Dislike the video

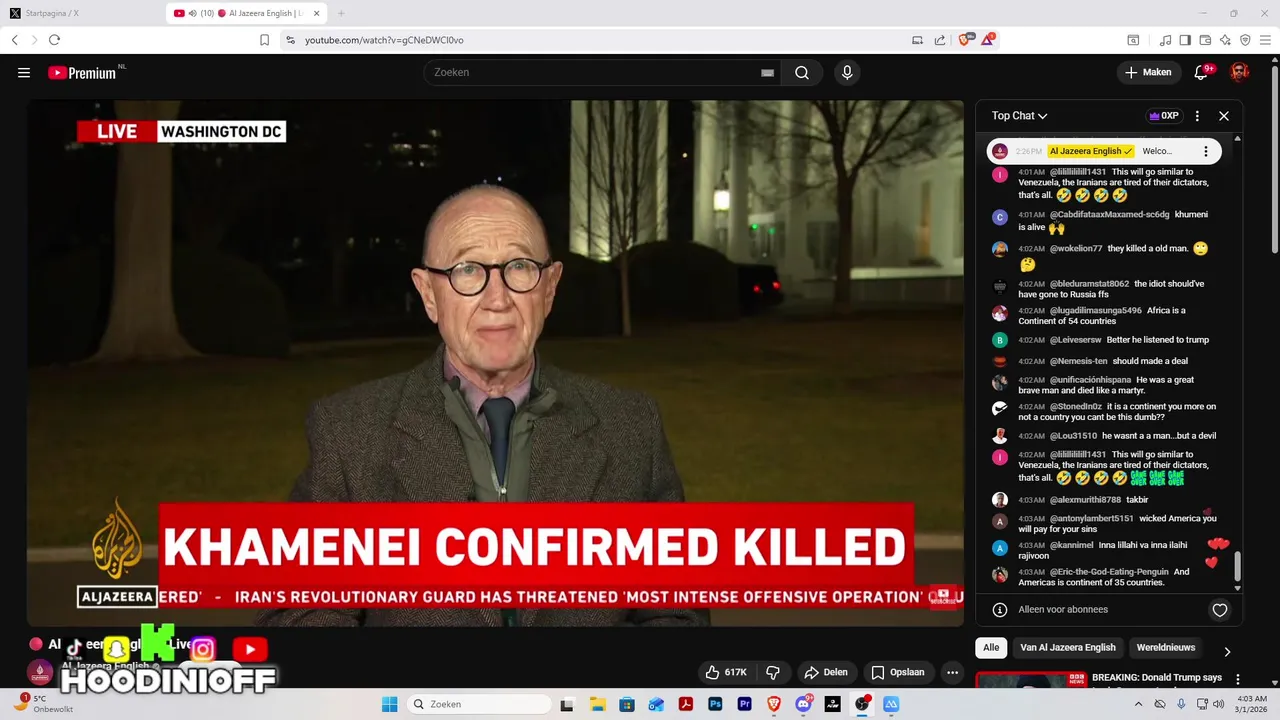[x=772, y=672]
